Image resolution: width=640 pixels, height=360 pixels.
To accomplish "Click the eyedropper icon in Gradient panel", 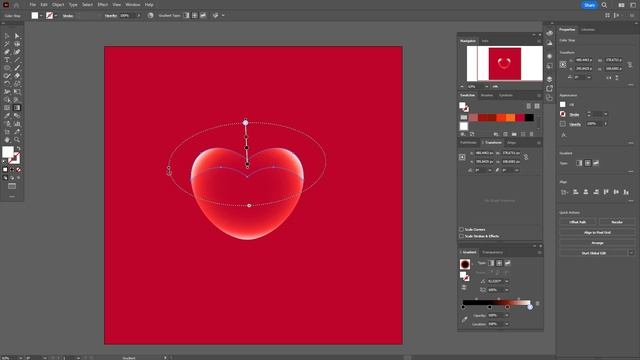I will [464, 320].
